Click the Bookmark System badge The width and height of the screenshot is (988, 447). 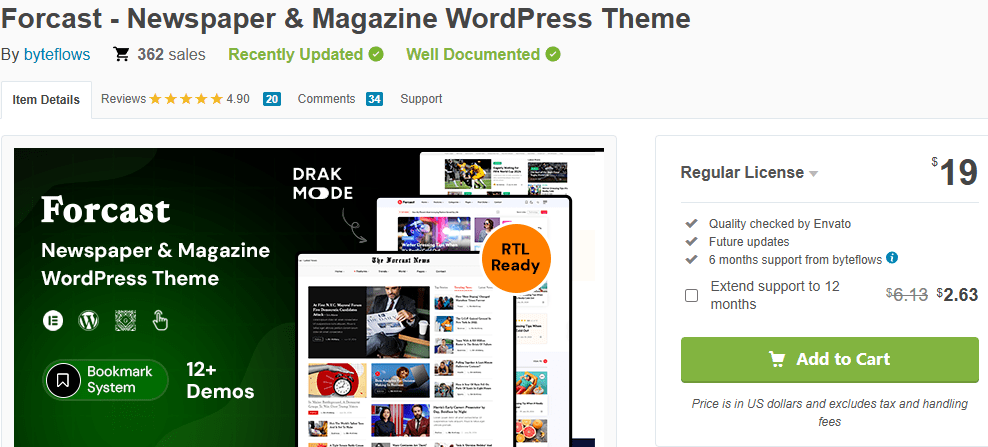(x=106, y=380)
